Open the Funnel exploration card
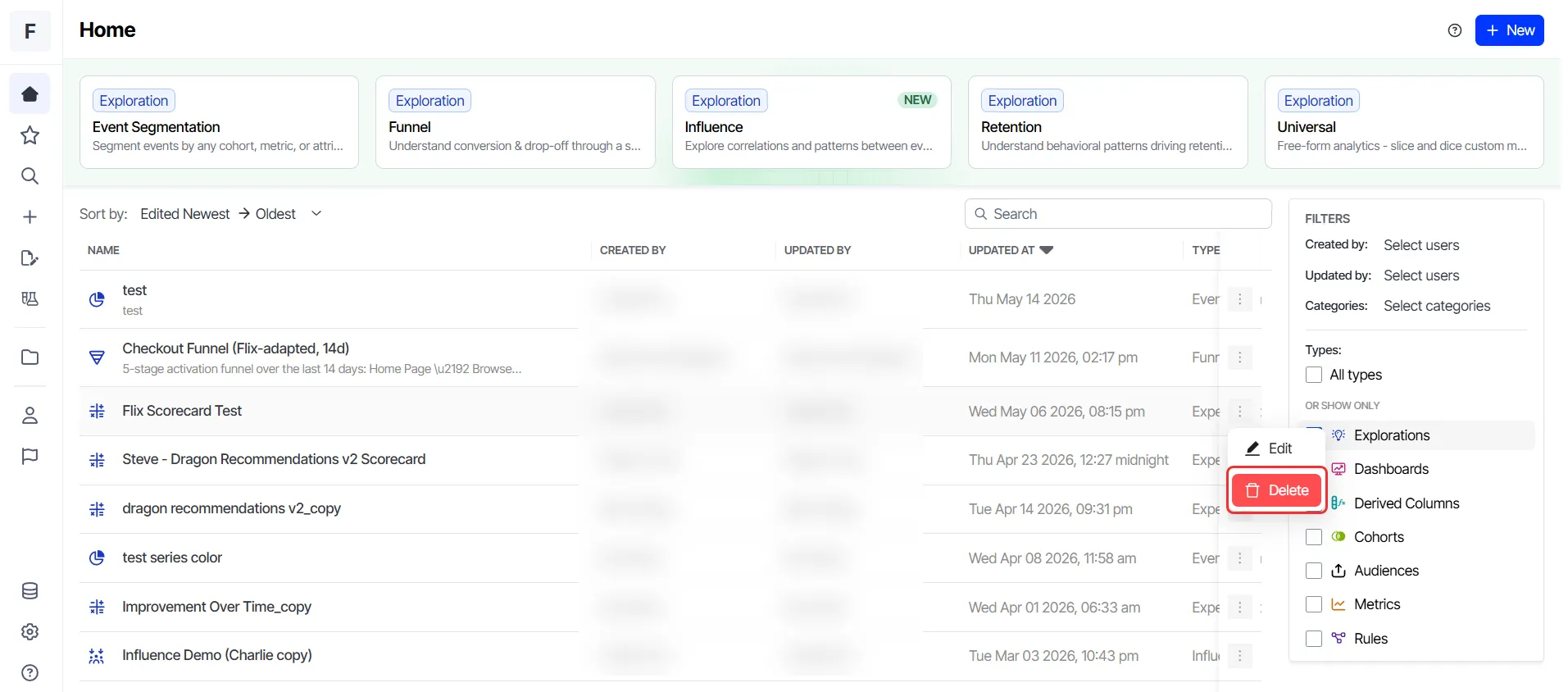 (x=516, y=122)
